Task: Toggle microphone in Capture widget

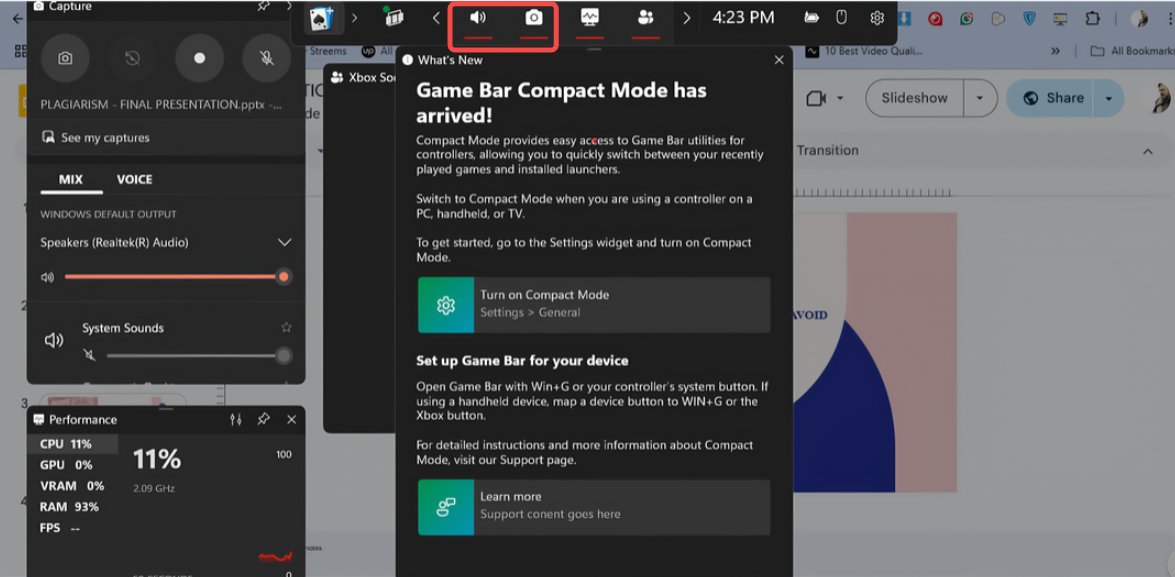Action: tap(267, 58)
